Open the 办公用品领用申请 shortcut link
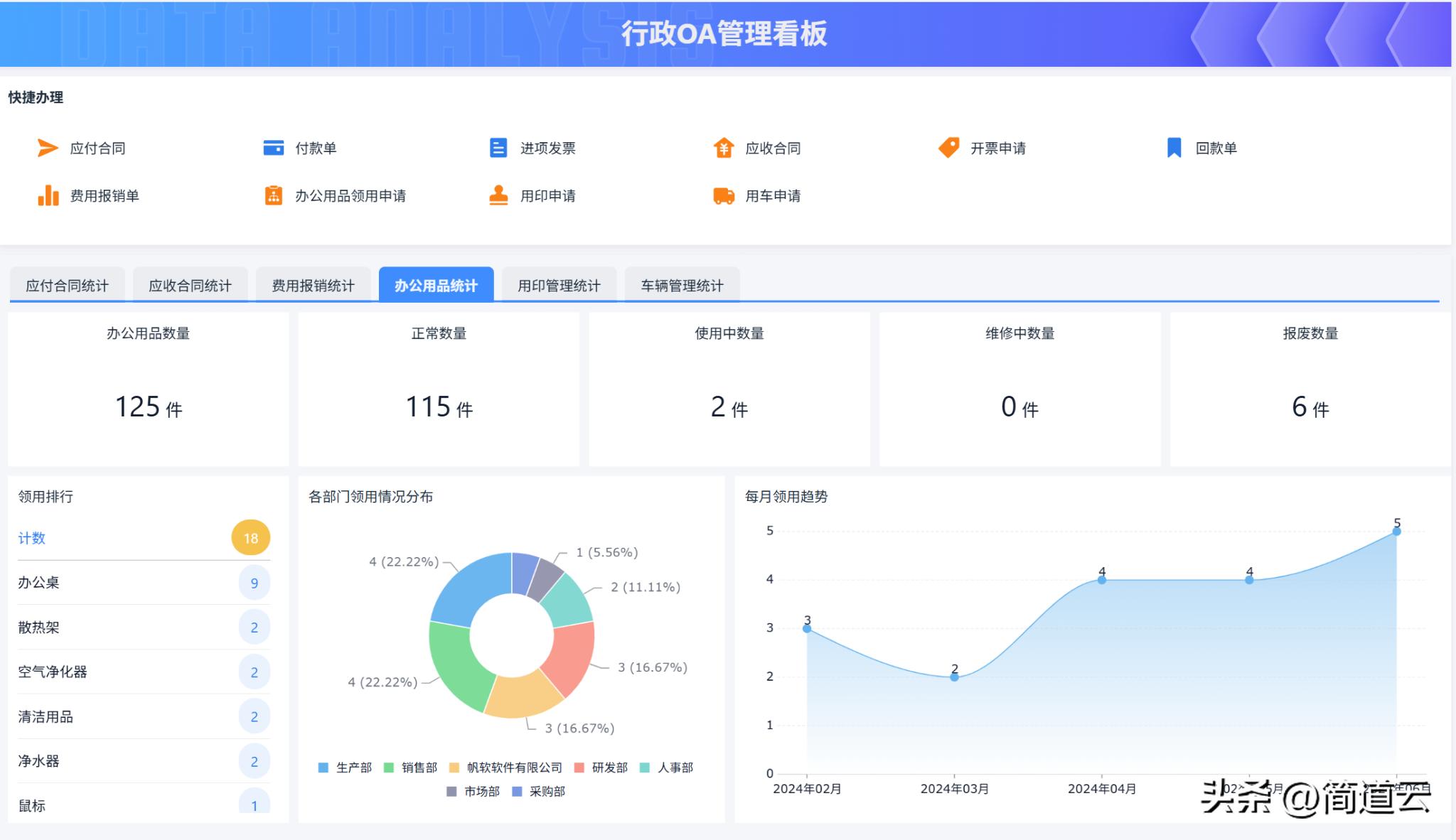The height and width of the screenshot is (840, 1456). tap(350, 195)
